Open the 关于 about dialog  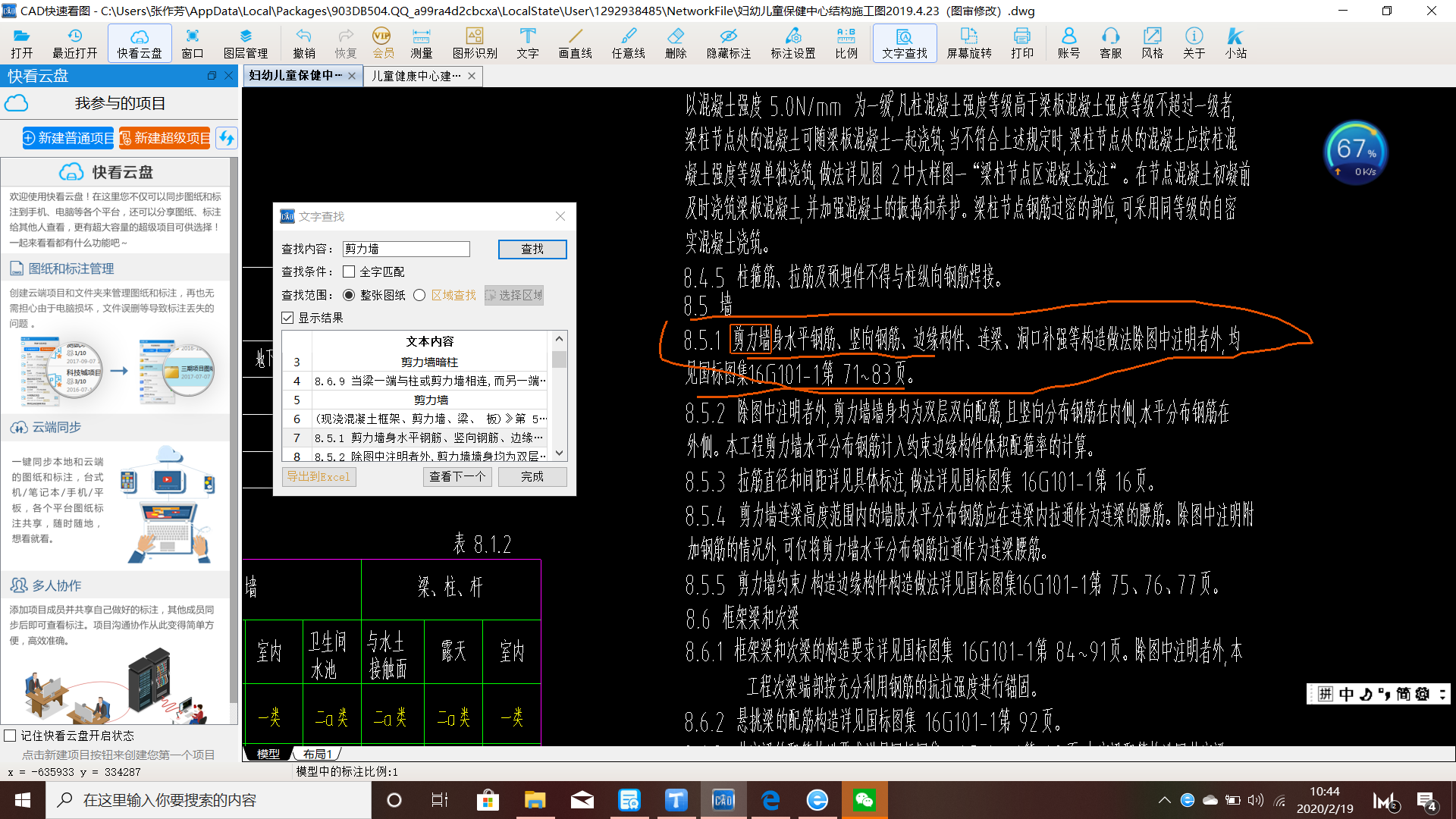(x=1194, y=43)
